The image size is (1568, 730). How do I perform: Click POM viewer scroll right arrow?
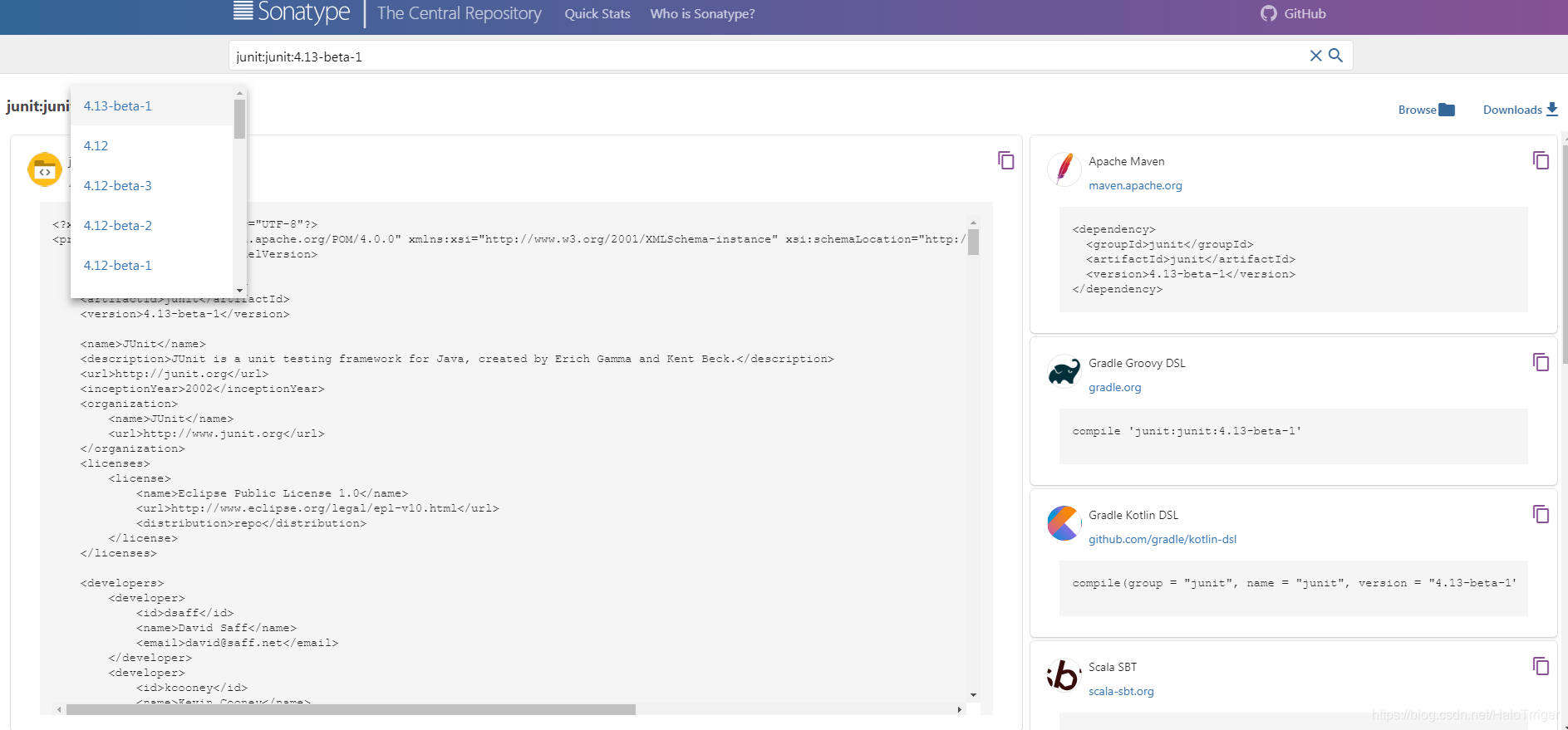click(959, 709)
